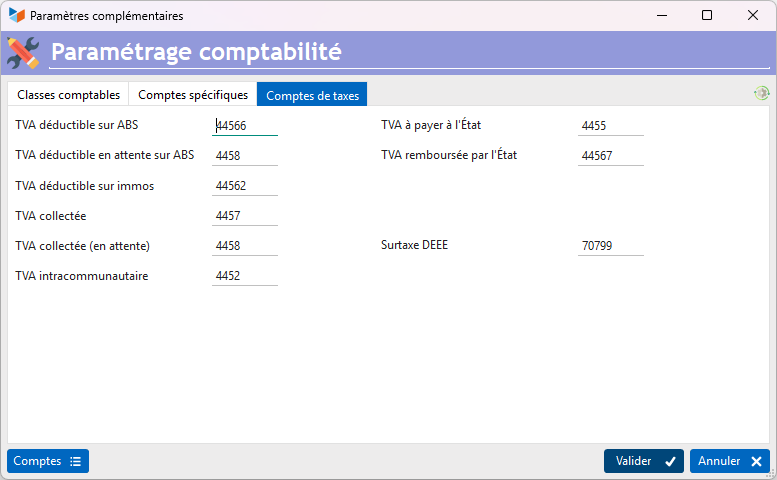Click the list icon on Comptes button
777x480 pixels.
[75, 462]
